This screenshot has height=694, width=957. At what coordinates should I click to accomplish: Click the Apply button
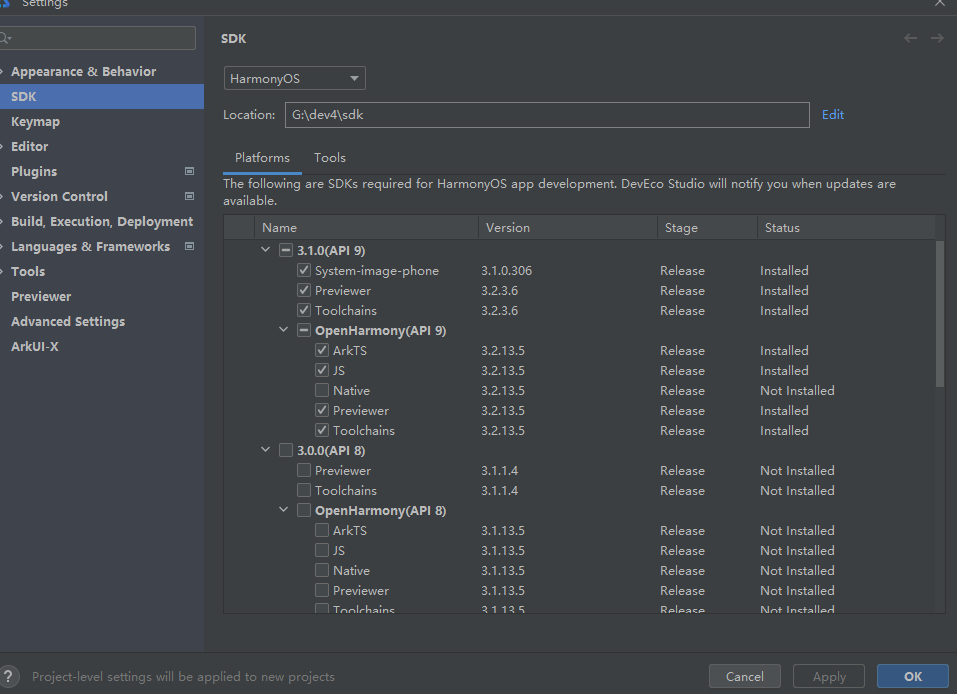pos(829,676)
